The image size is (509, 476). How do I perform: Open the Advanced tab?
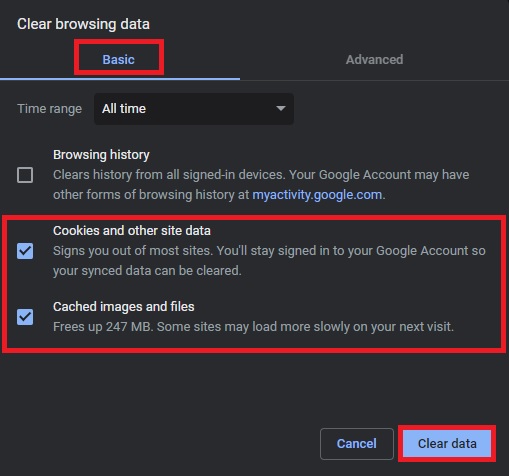pyautogui.click(x=374, y=59)
